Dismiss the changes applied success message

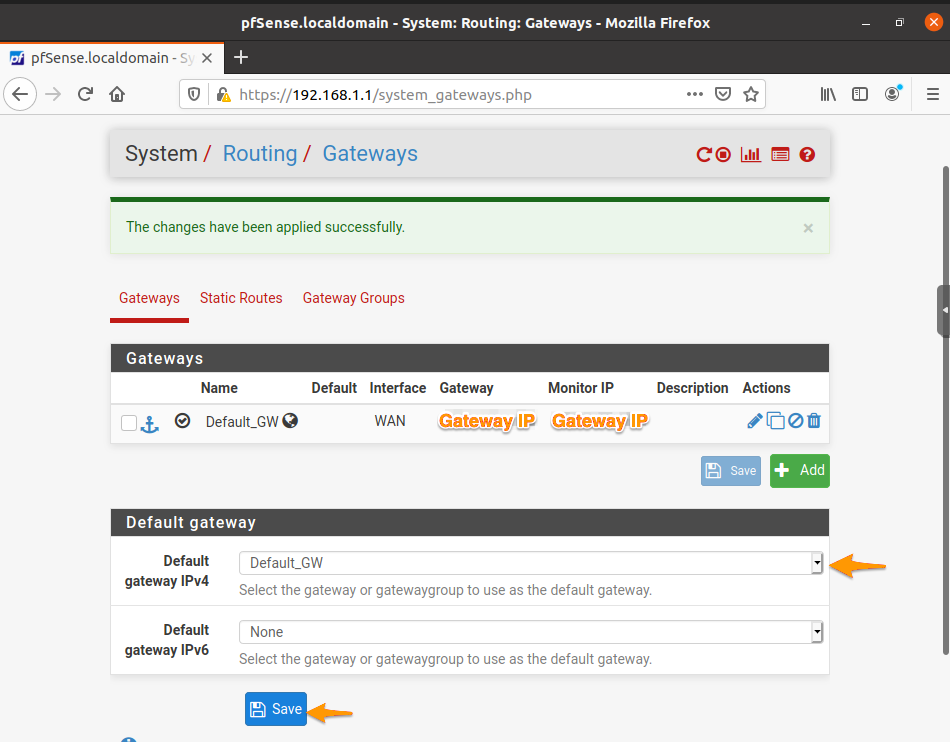[808, 227]
